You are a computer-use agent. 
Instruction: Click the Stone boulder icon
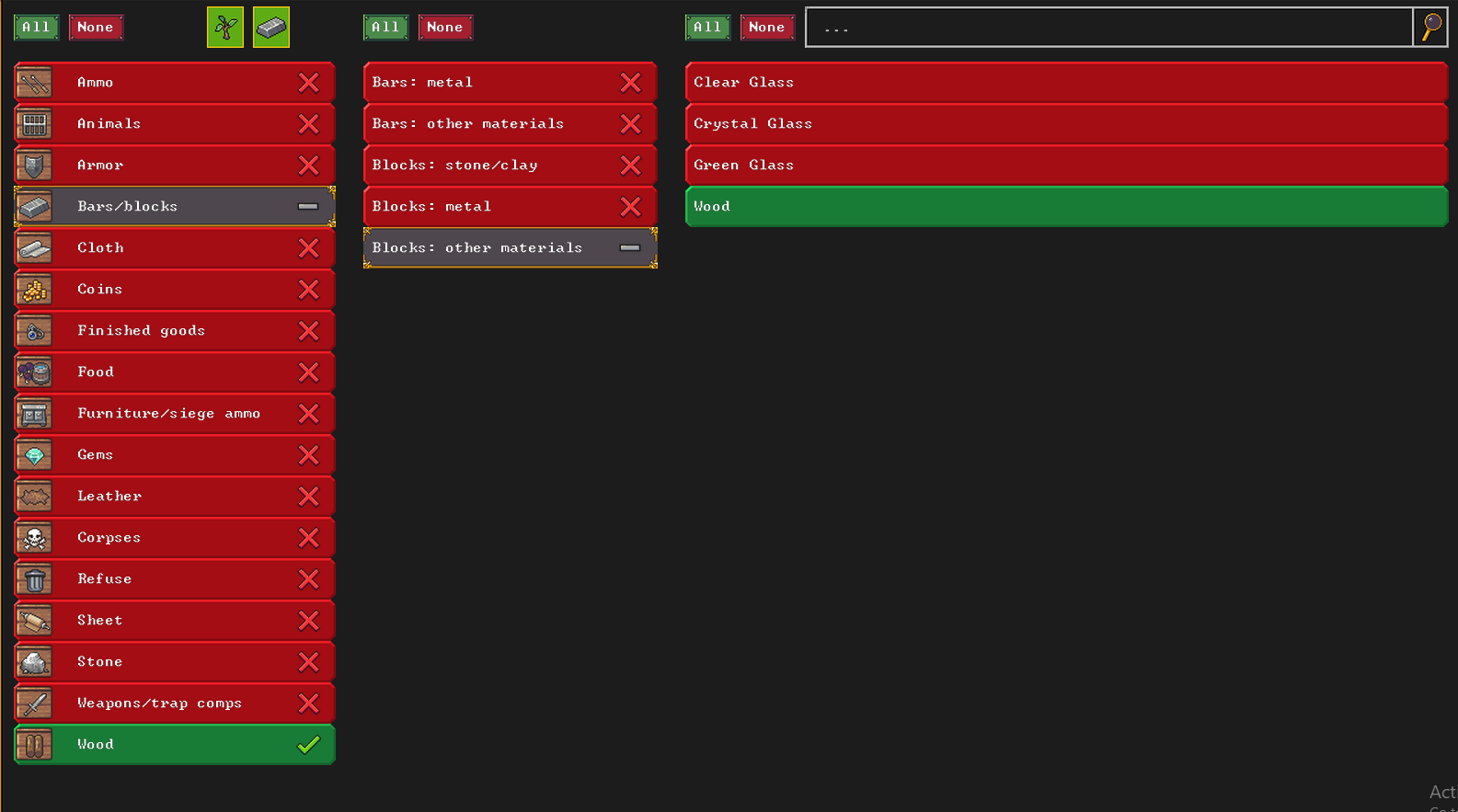34,662
